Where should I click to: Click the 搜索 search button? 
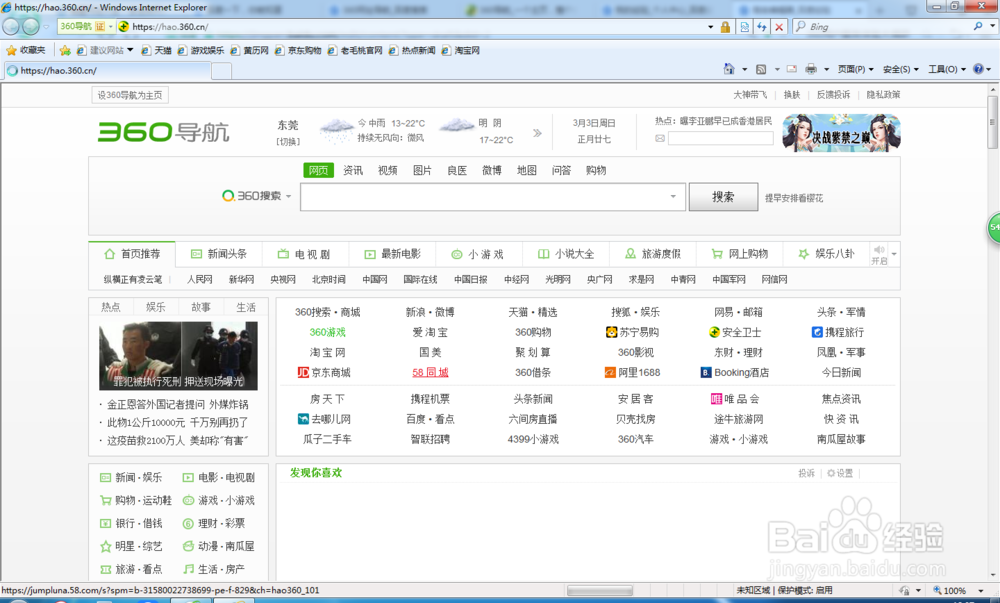point(723,196)
